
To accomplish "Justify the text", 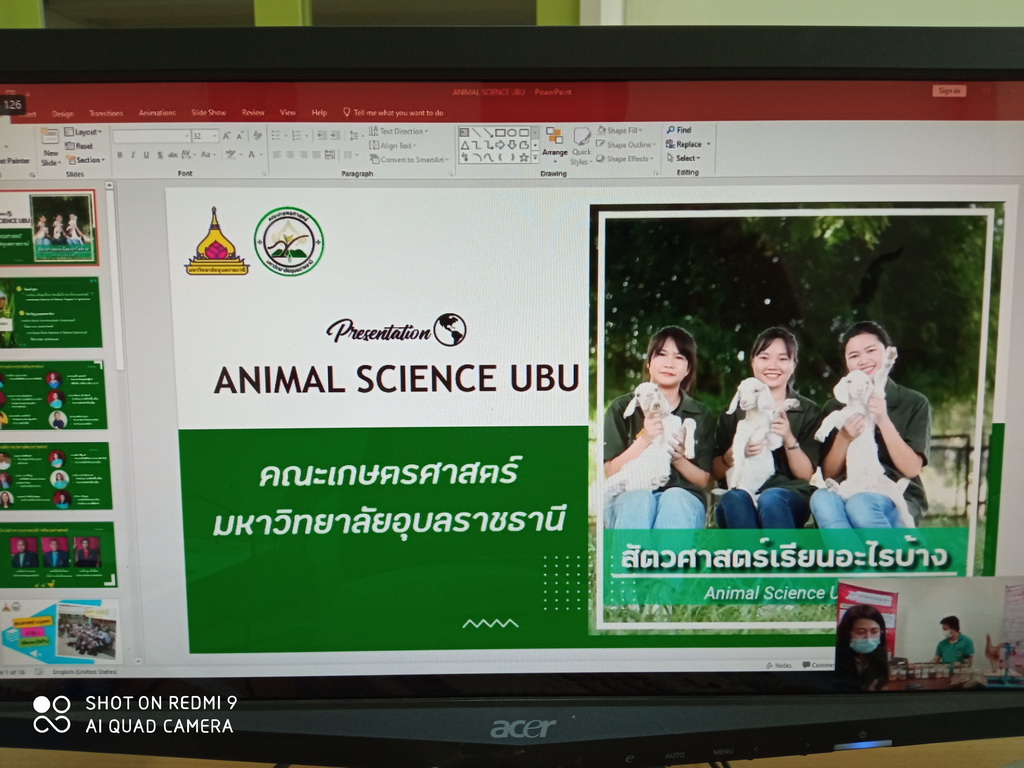I will click(317, 155).
